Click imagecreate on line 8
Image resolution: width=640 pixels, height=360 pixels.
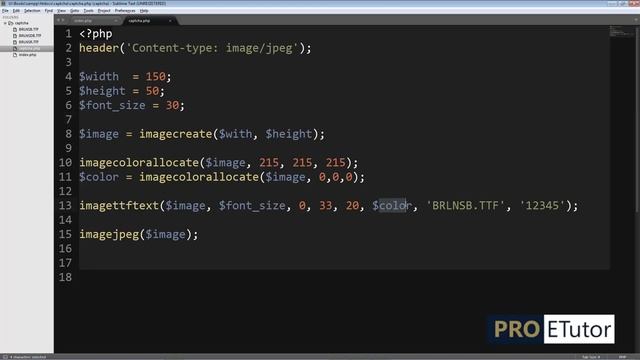click(x=176, y=134)
